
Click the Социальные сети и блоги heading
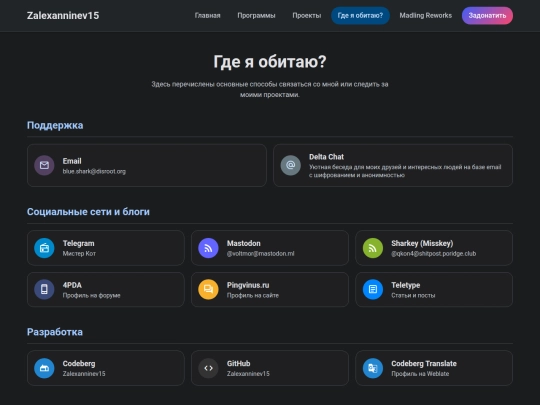click(x=88, y=211)
